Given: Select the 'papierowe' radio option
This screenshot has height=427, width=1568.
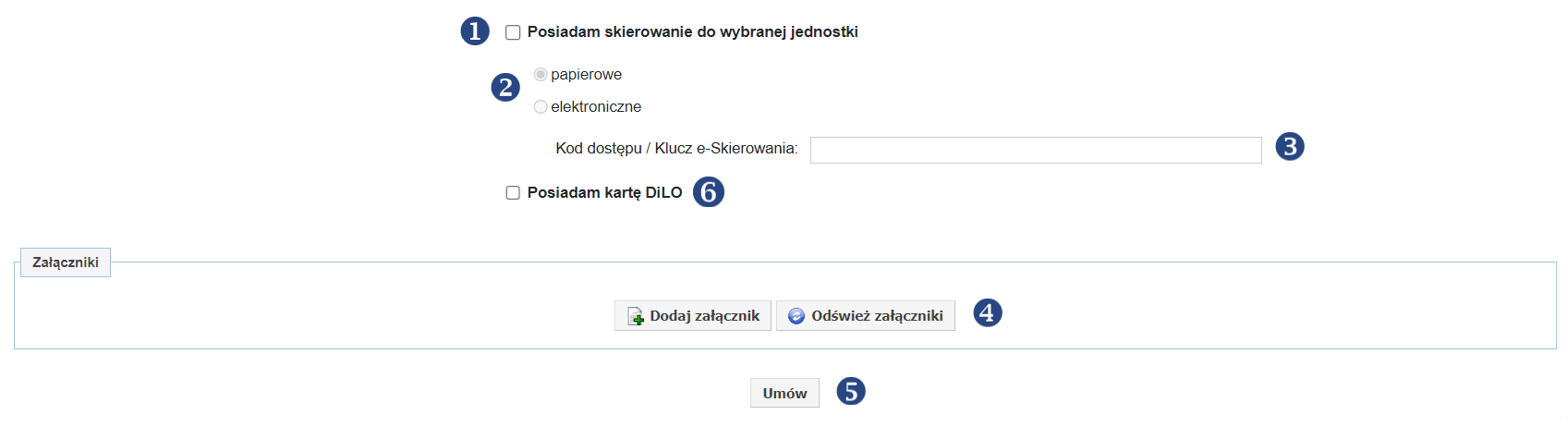Looking at the screenshot, I should 541,74.
